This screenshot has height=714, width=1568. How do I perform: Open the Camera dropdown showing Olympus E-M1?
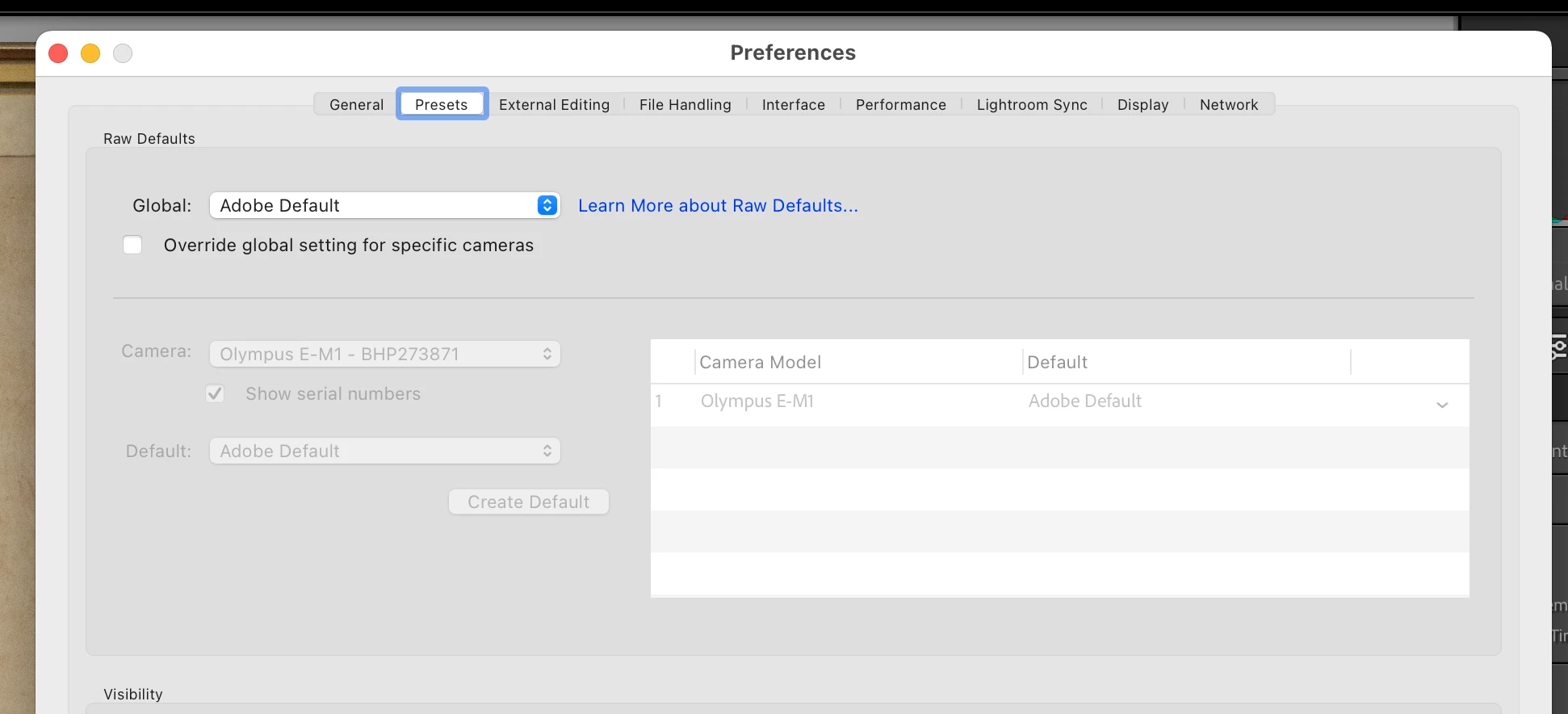click(384, 354)
